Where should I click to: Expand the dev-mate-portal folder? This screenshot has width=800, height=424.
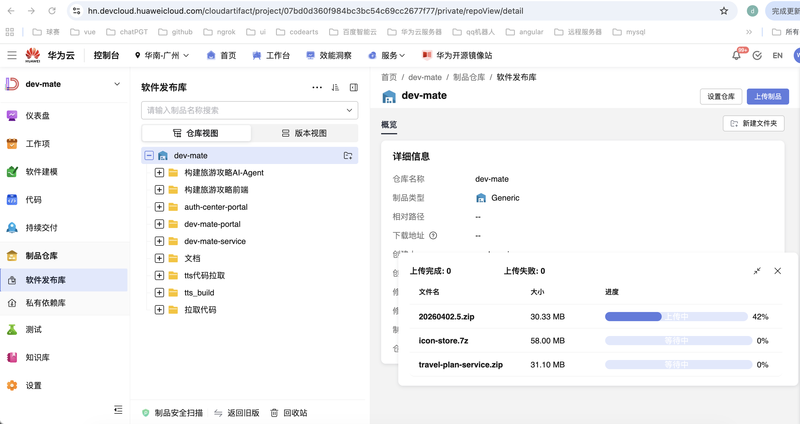point(159,224)
